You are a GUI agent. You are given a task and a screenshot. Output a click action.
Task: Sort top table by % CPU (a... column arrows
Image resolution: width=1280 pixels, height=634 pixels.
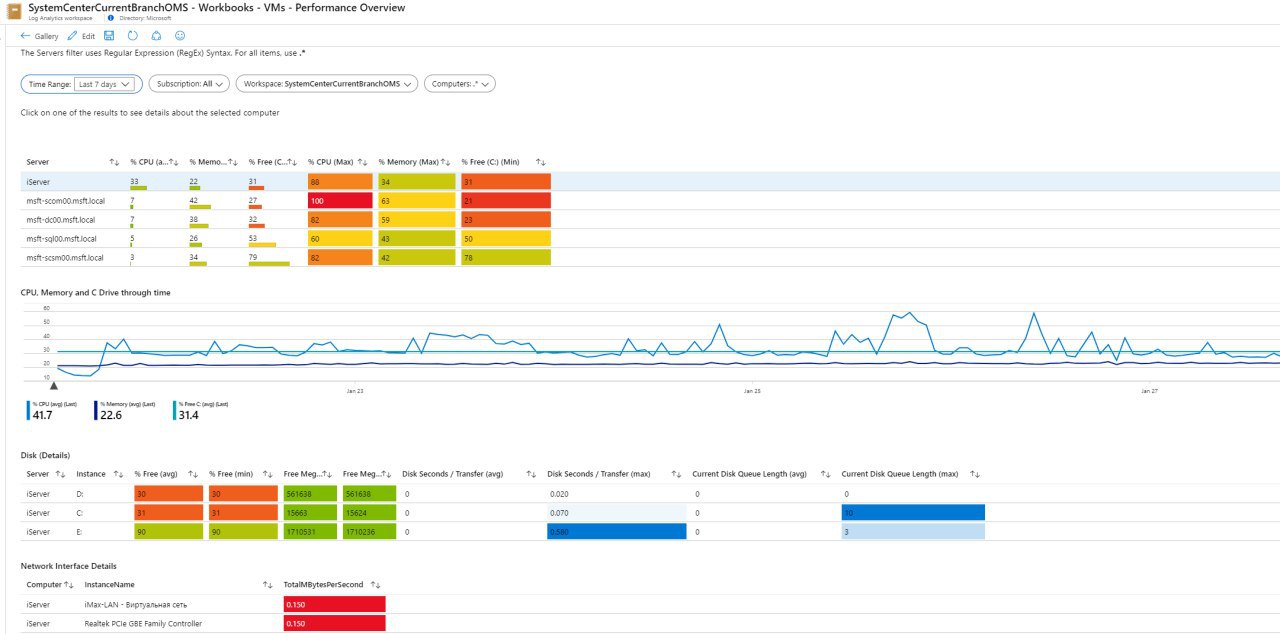(173, 162)
